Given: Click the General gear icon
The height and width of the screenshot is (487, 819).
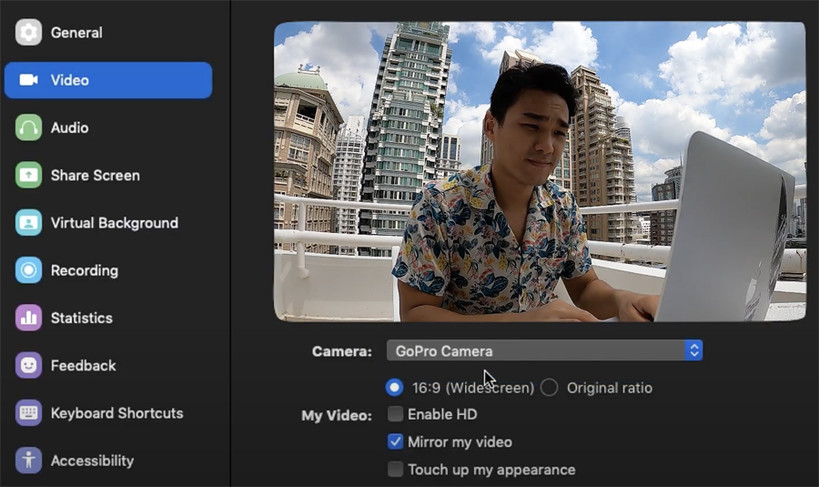Looking at the screenshot, I should pos(28,32).
